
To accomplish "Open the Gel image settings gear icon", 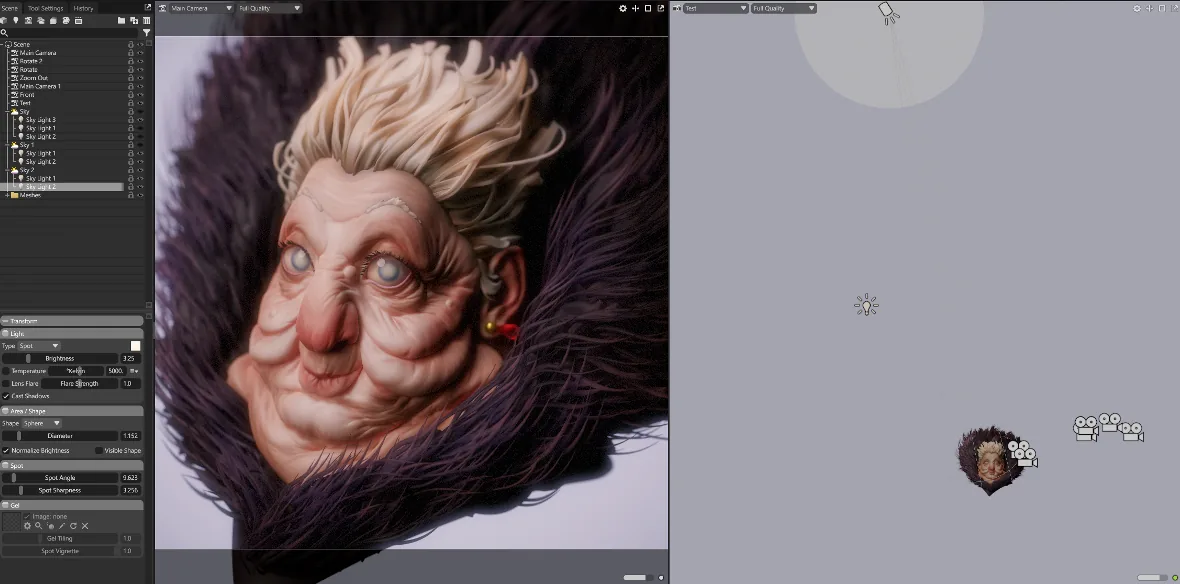I will [28, 526].
